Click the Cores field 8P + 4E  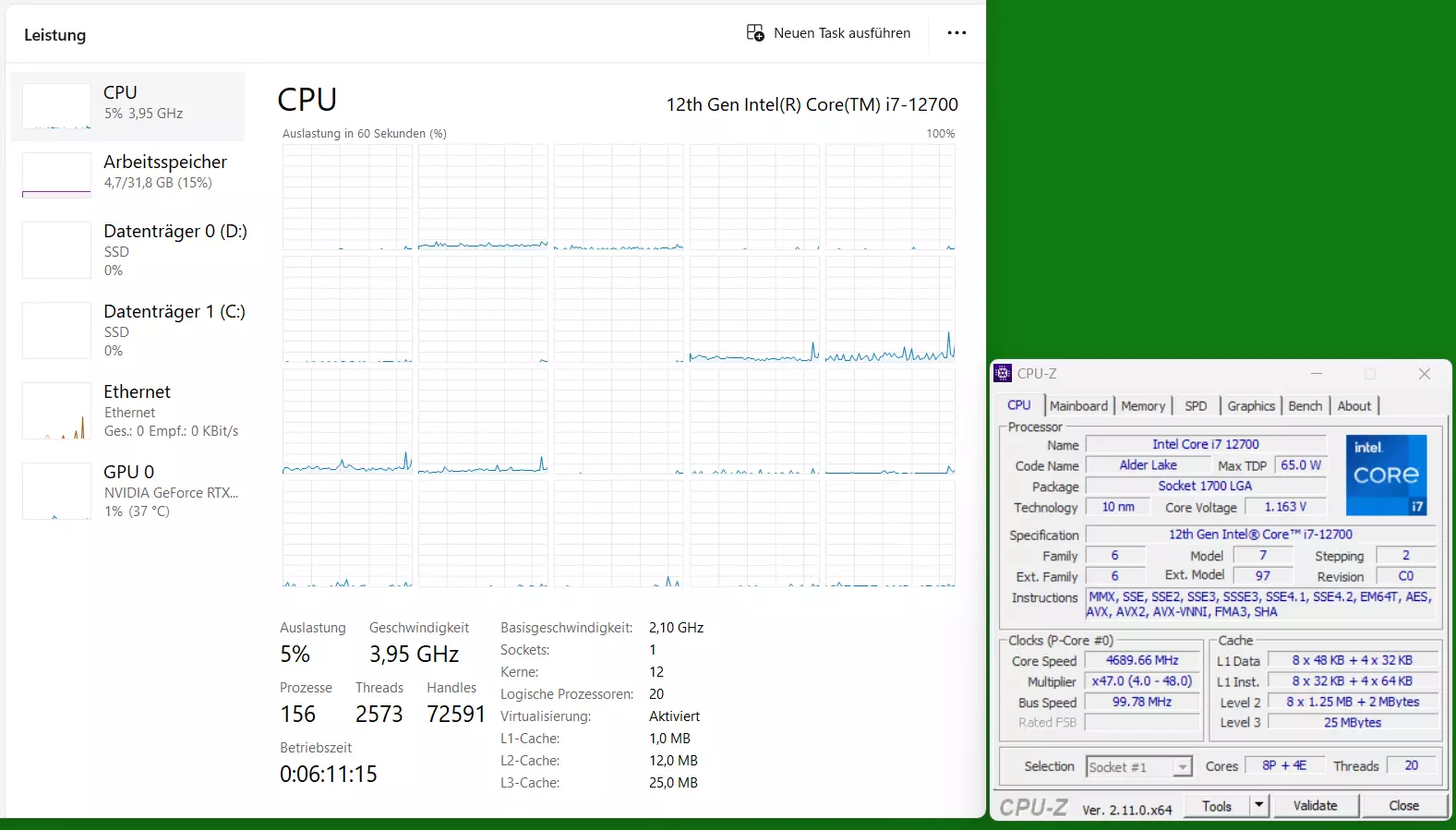pyautogui.click(x=1284, y=765)
